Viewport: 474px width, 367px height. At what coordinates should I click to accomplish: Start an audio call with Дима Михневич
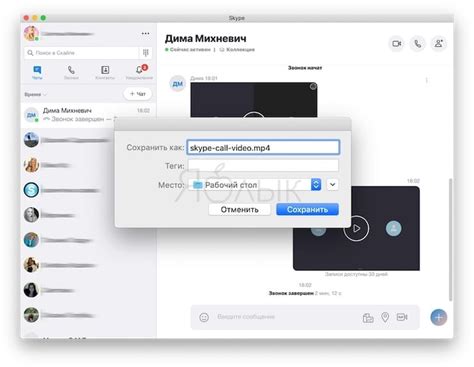[417, 44]
